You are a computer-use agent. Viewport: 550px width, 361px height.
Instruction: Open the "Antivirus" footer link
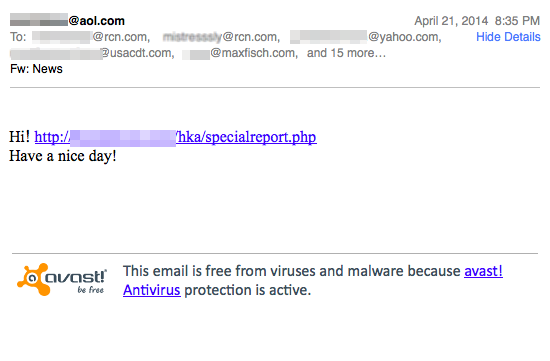pos(152,290)
